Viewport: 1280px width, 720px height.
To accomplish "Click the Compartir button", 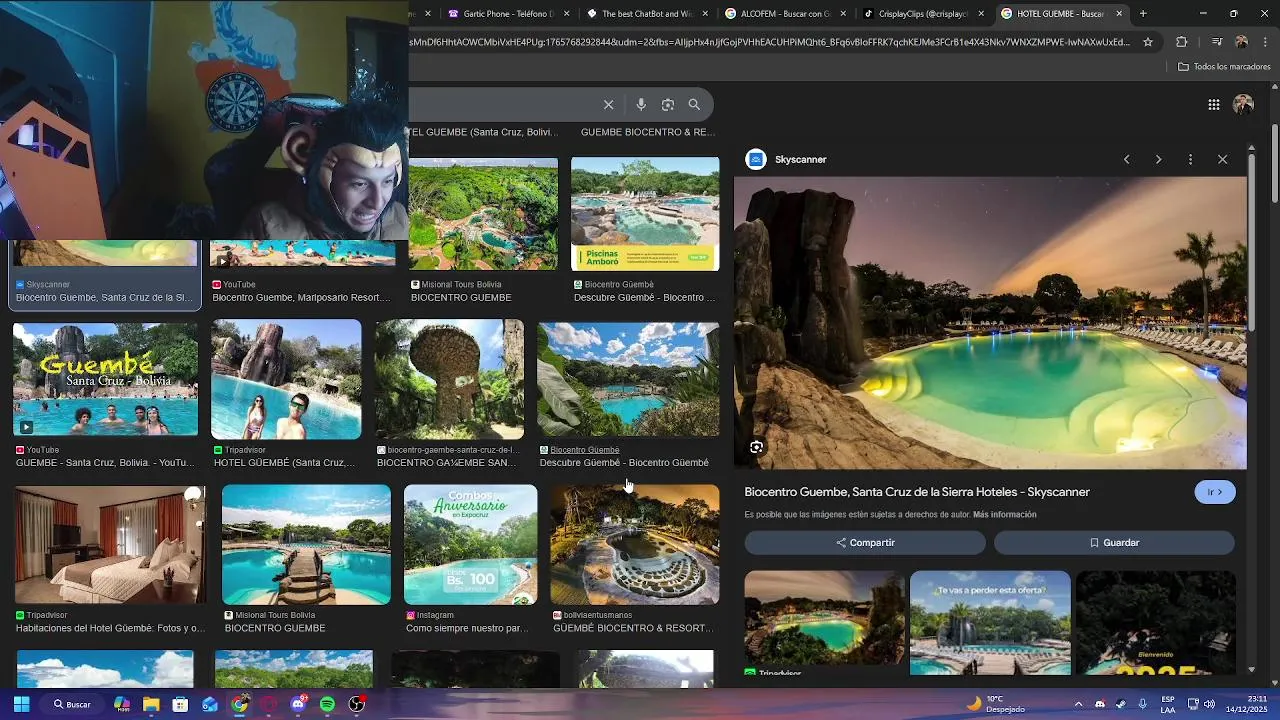I will [x=865, y=543].
